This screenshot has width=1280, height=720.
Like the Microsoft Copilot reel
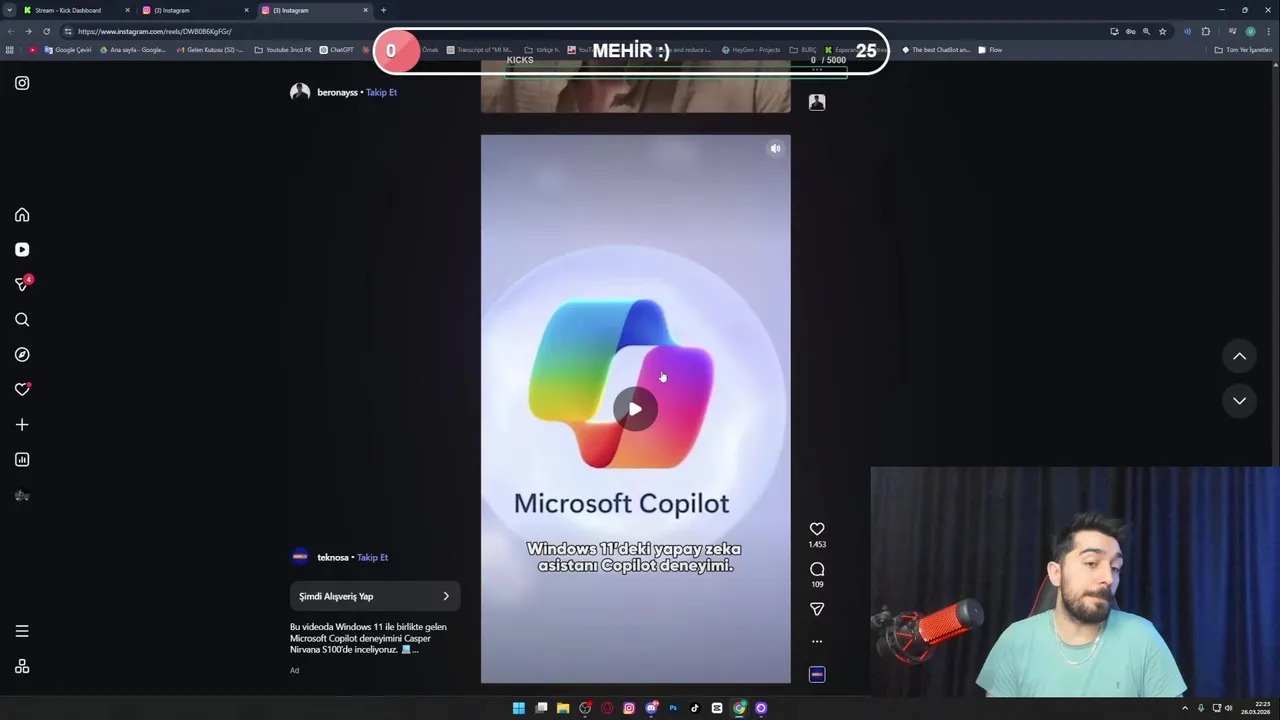point(817,529)
